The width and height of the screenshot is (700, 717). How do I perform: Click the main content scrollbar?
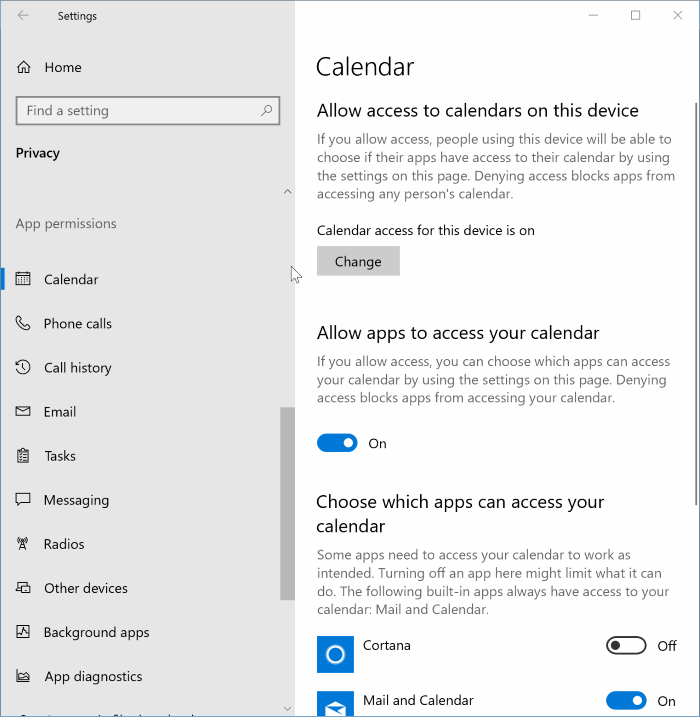(696, 304)
